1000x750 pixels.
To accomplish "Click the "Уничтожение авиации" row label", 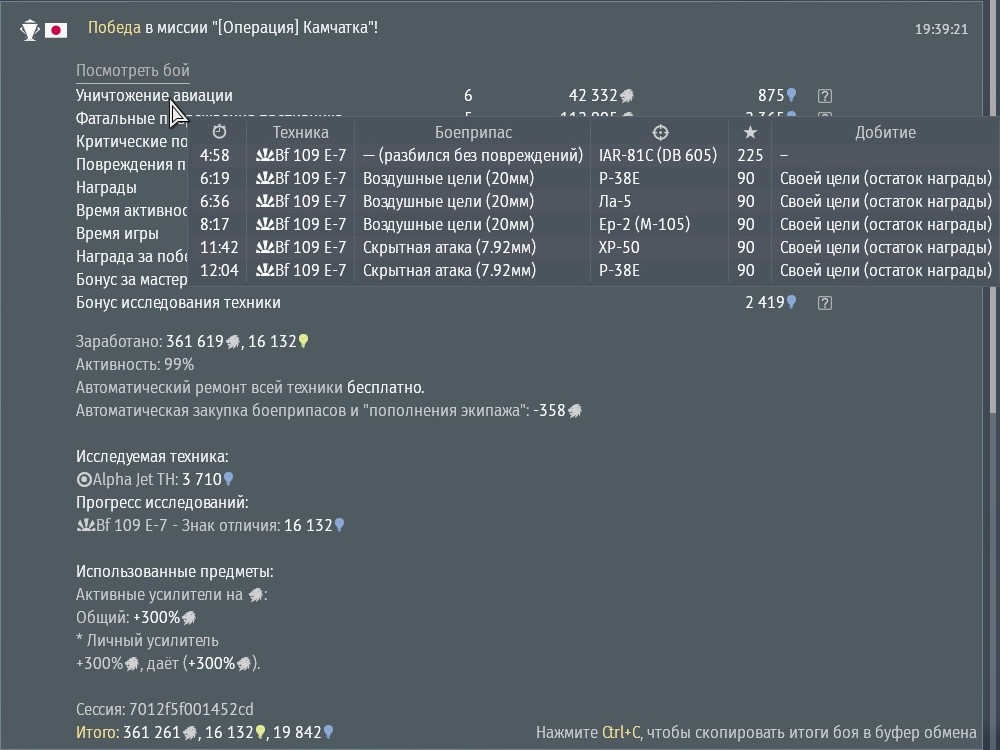I will [154, 96].
